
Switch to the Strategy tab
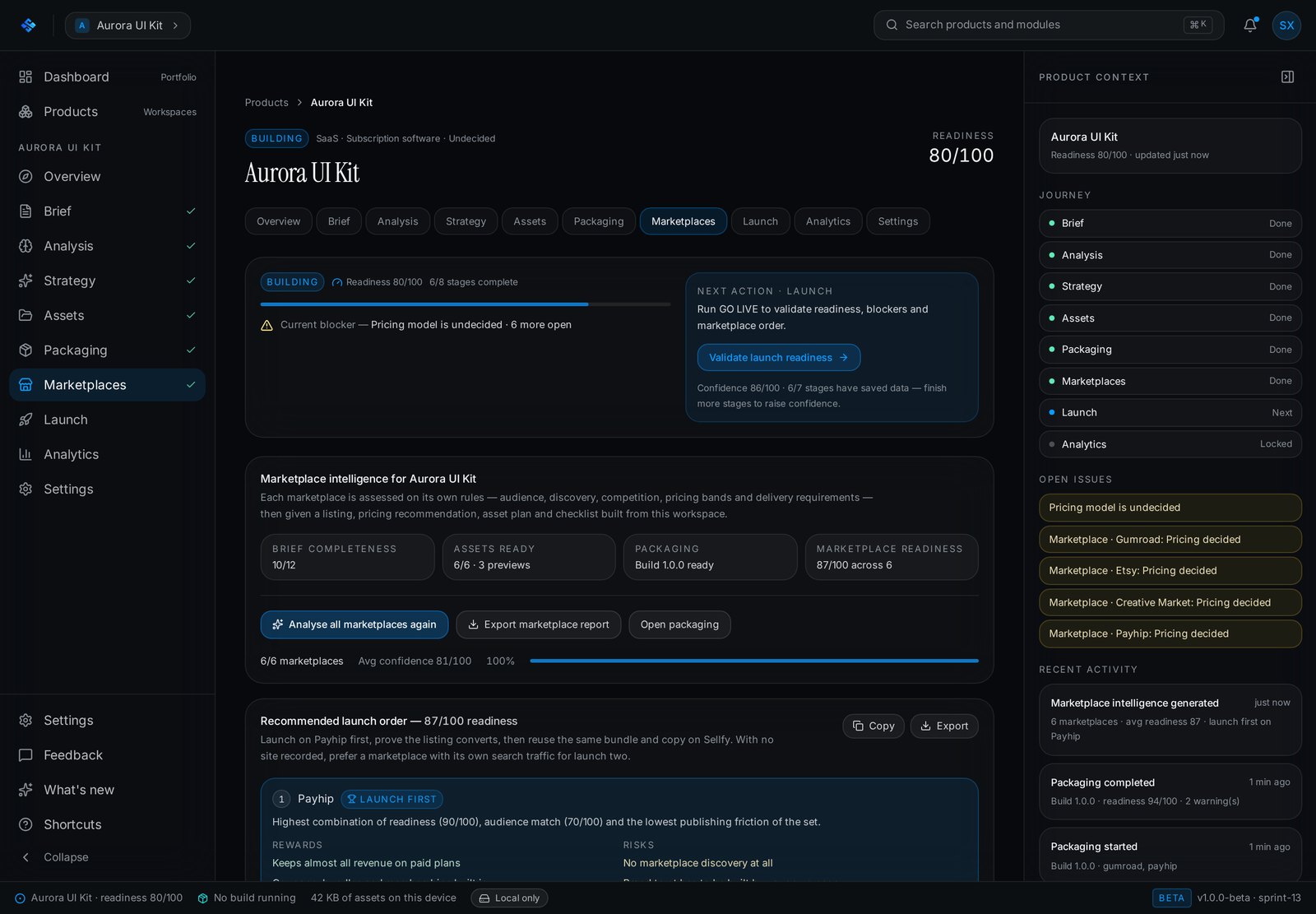point(466,221)
